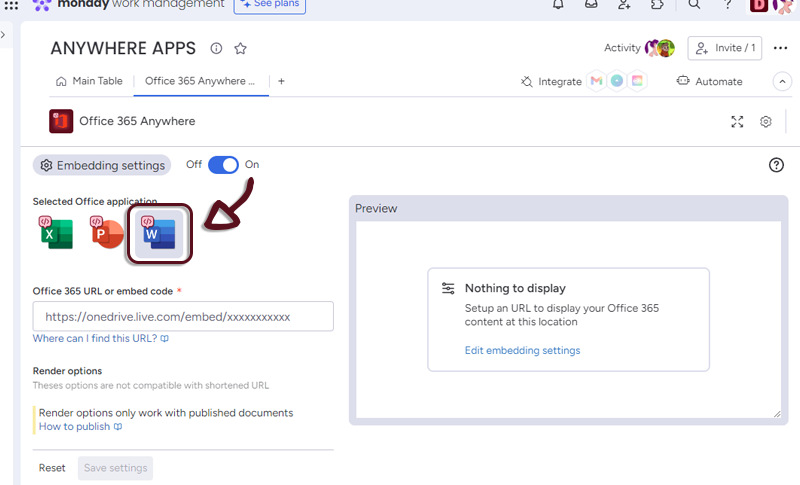Select the PowerPoint application icon
Screen dimensions: 800x485
pos(107,232)
